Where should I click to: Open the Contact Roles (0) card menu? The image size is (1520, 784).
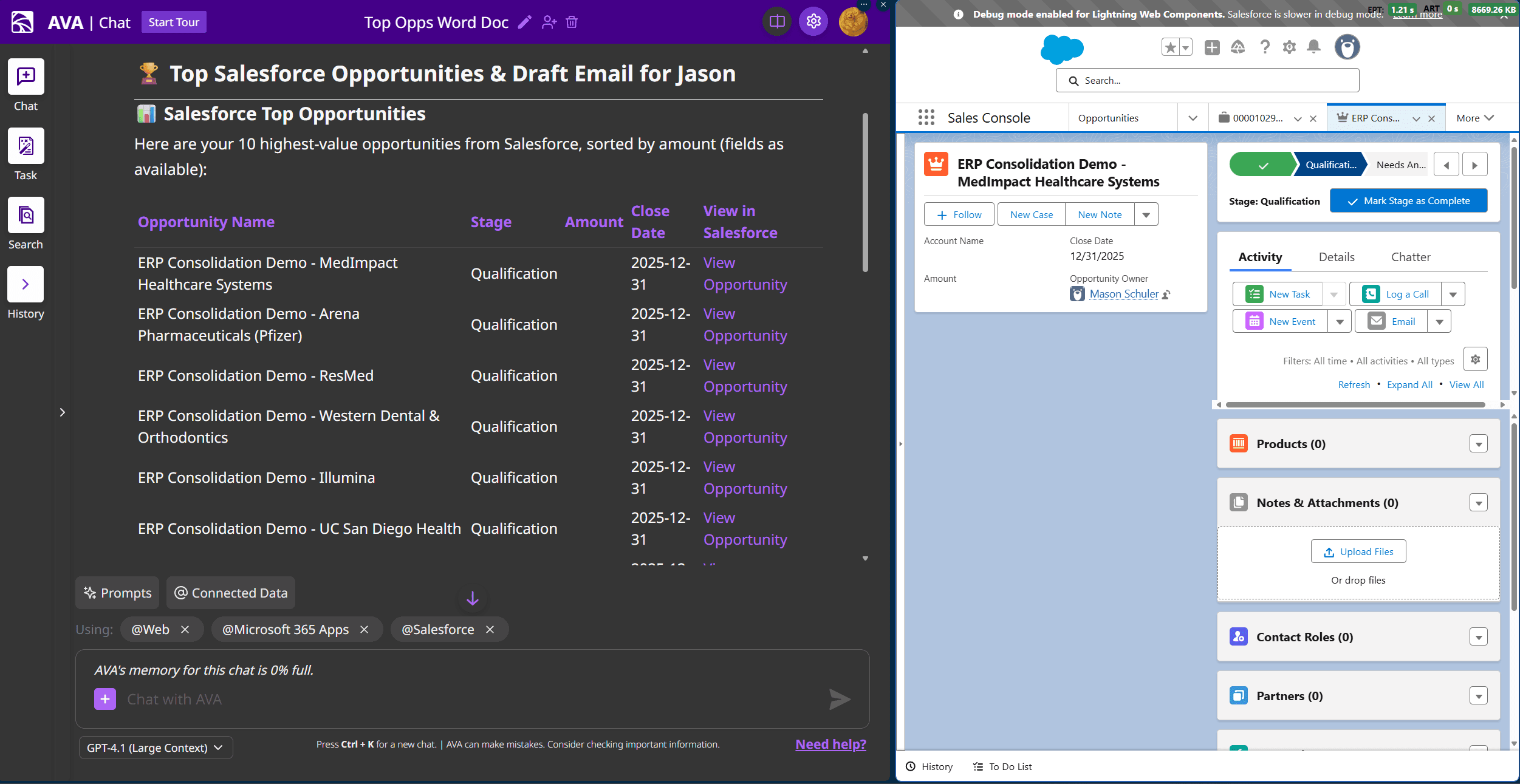coord(1478,637)
